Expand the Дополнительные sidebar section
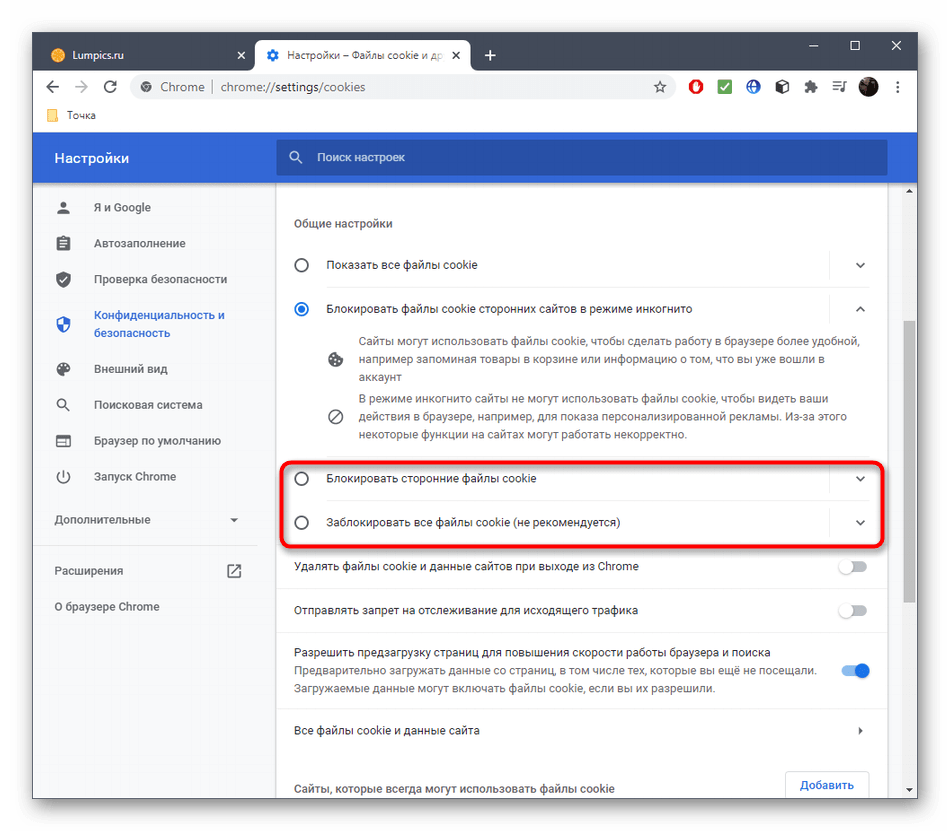Image resolution: width=950 pixels, height=831 pixels. (x=146, y=520)
